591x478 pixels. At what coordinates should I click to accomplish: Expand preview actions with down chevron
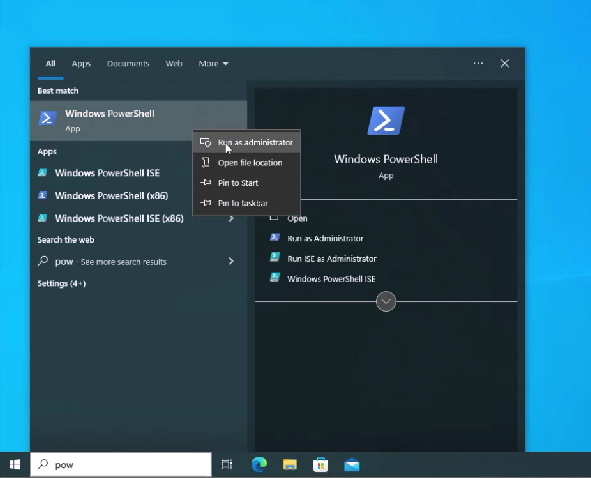[x=386, y=302]
